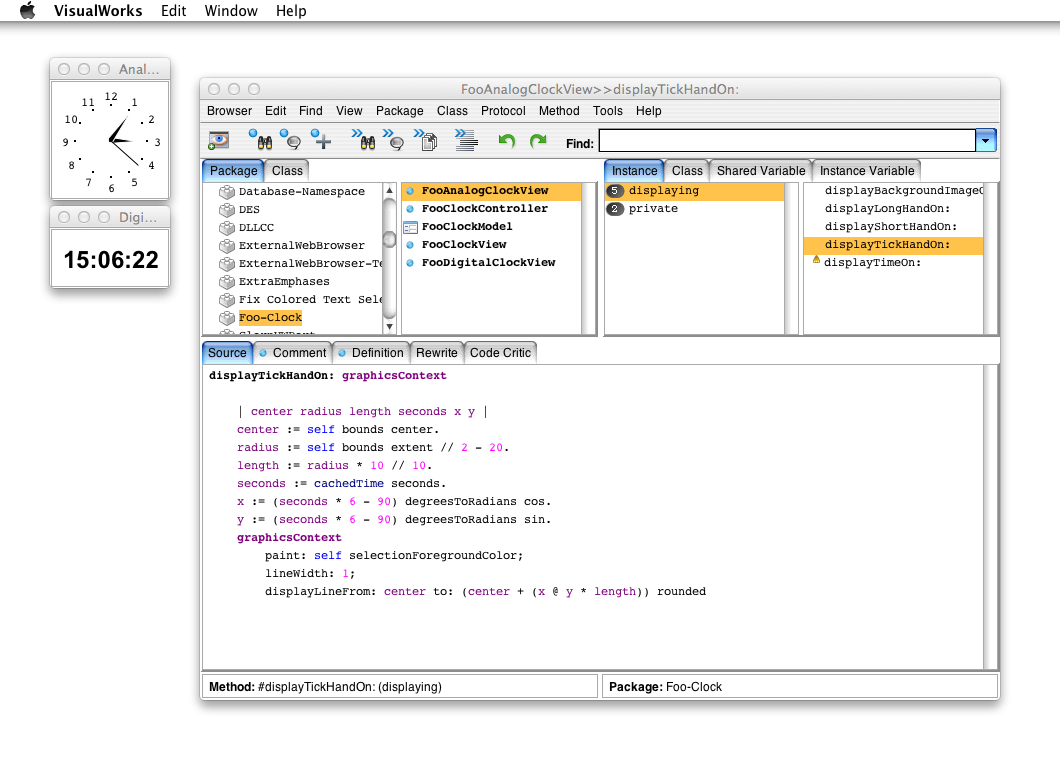
Task: Click the blue dot icon beside FooDigitalClockView
Action: click(410, 263)
